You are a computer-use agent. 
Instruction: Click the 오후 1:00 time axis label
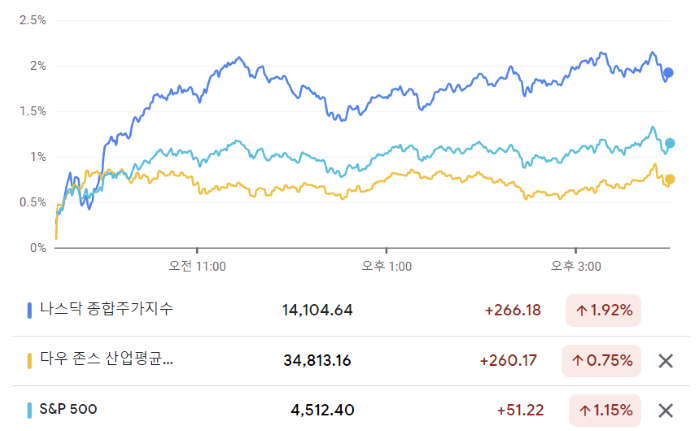pos(387,267)
